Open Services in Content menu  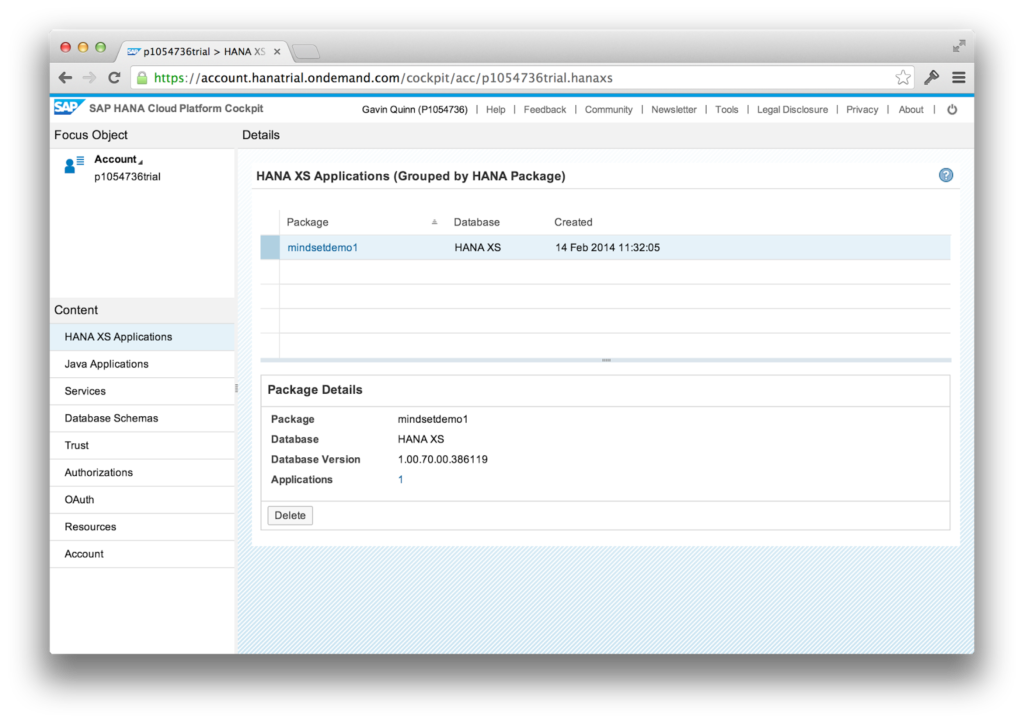click(x=142, y=391)
